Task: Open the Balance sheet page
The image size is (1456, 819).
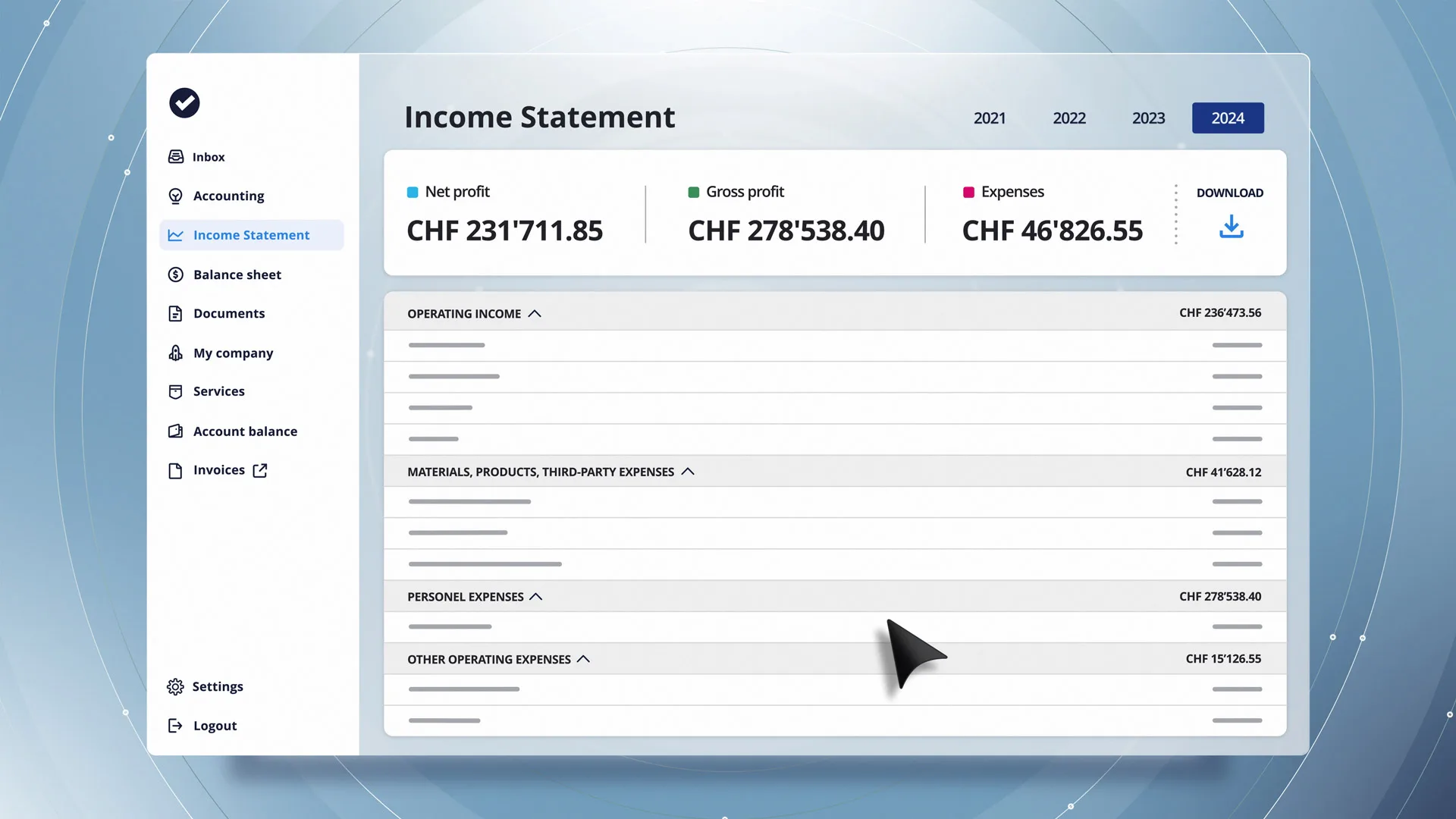Action: (237, 275)
